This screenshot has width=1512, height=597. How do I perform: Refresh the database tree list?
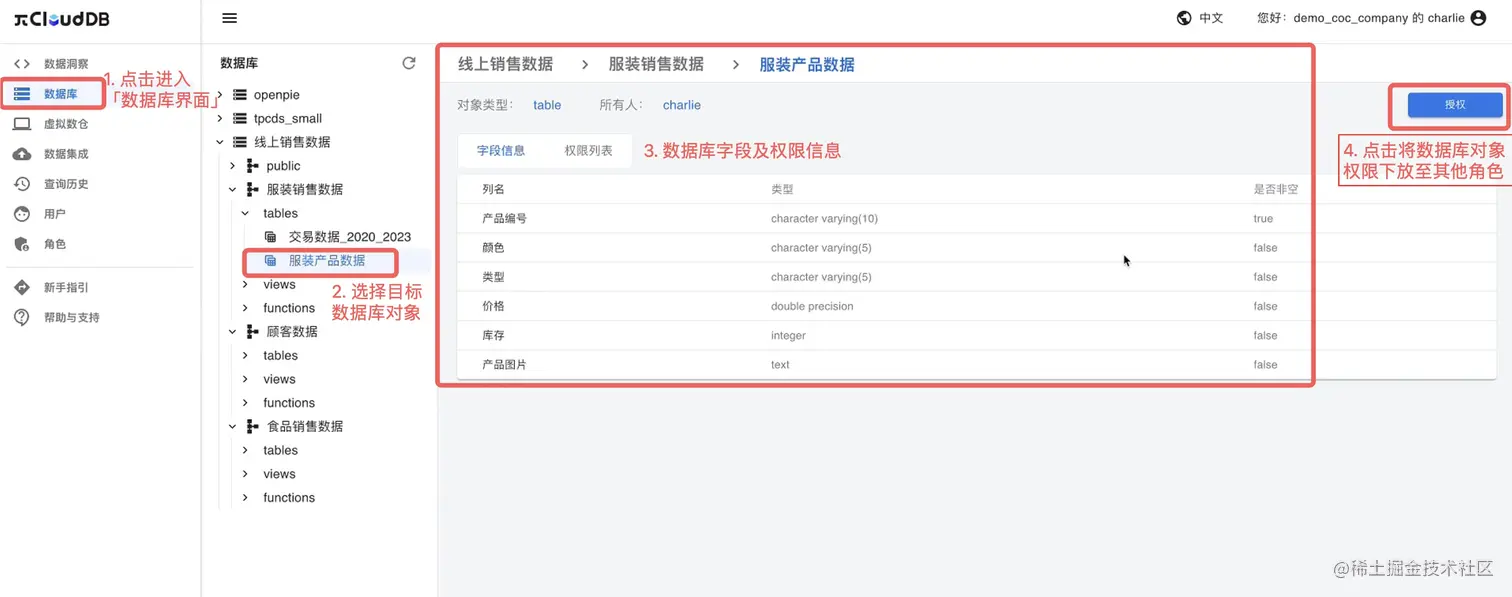(x=409, y=63)
